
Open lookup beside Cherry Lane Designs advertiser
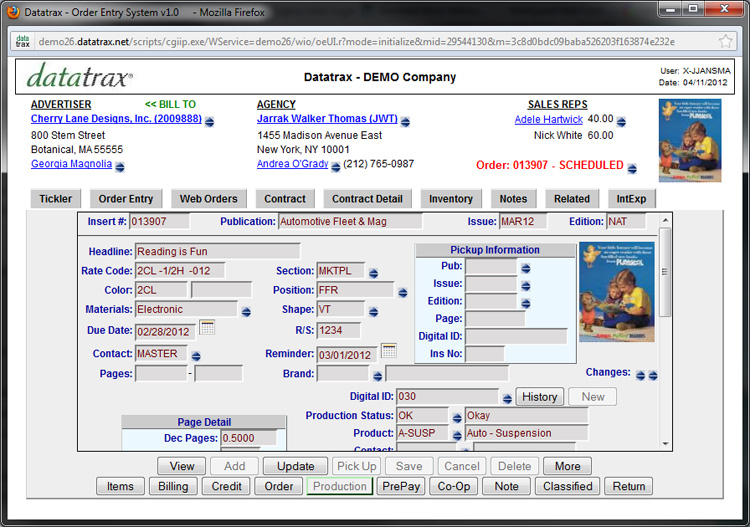[210, 122]
